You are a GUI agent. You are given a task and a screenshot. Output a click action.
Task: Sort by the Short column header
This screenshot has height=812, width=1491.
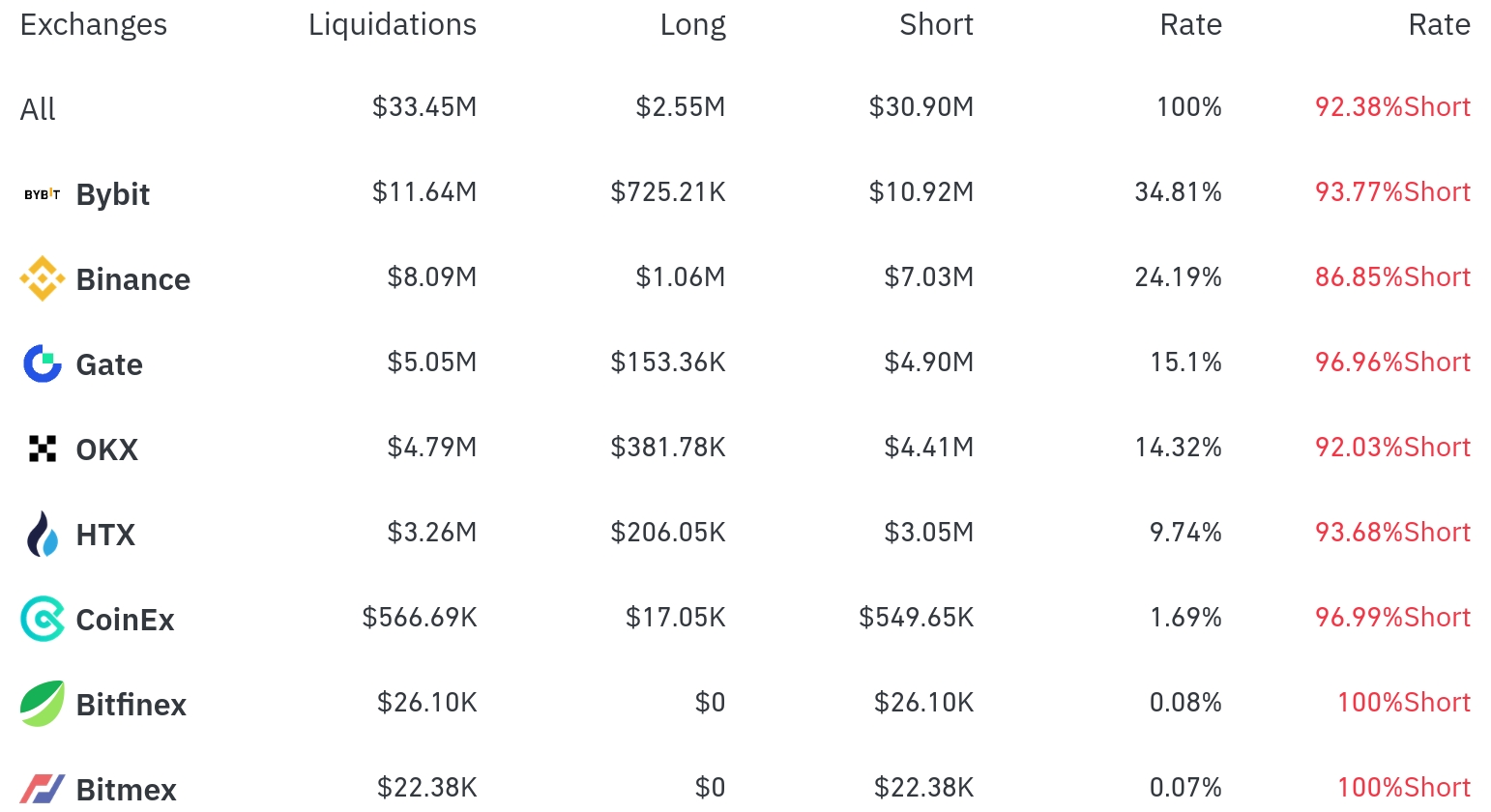(935, 24)
